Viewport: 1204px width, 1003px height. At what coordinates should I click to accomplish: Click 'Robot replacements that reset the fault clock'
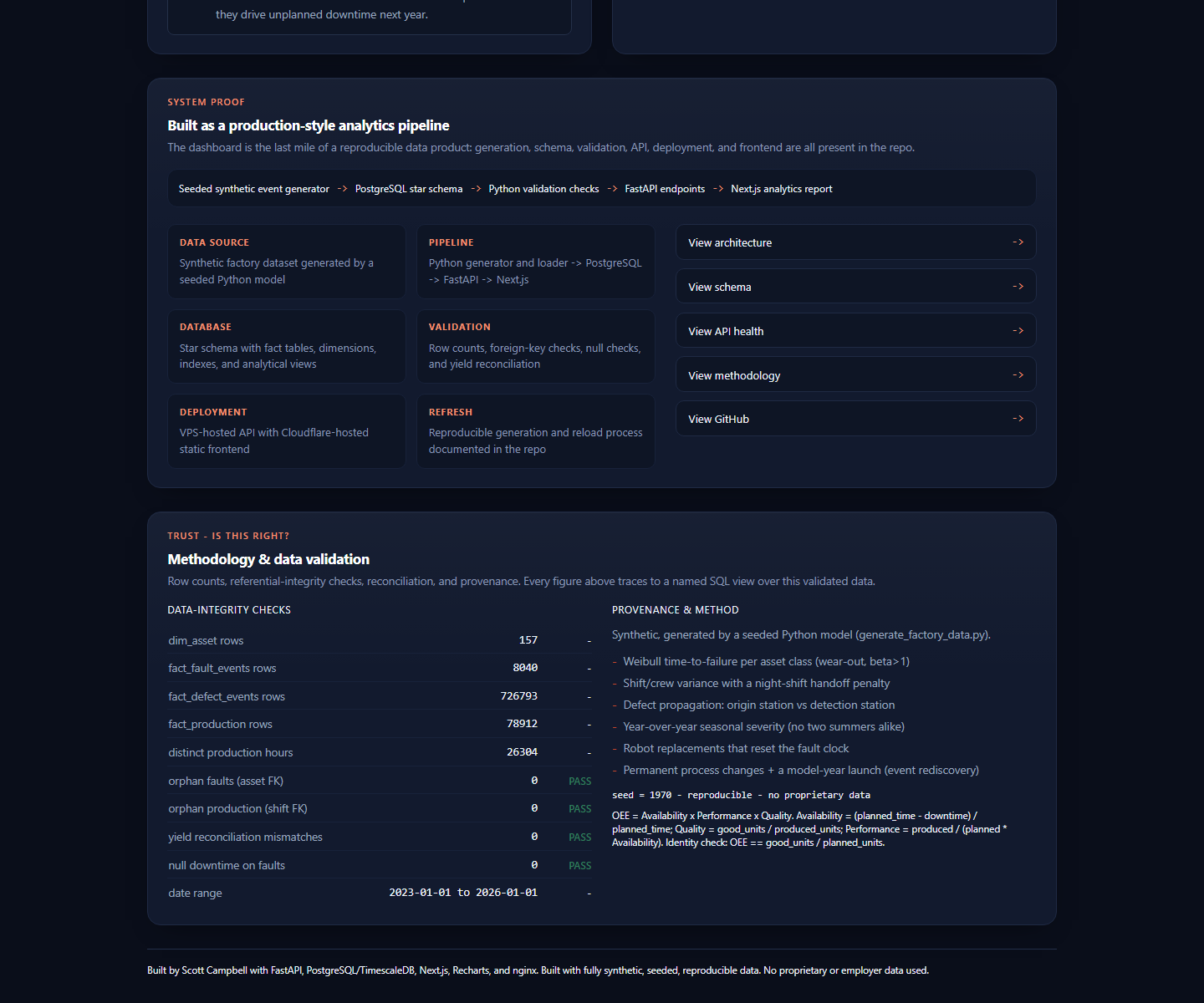pos(736,748)
